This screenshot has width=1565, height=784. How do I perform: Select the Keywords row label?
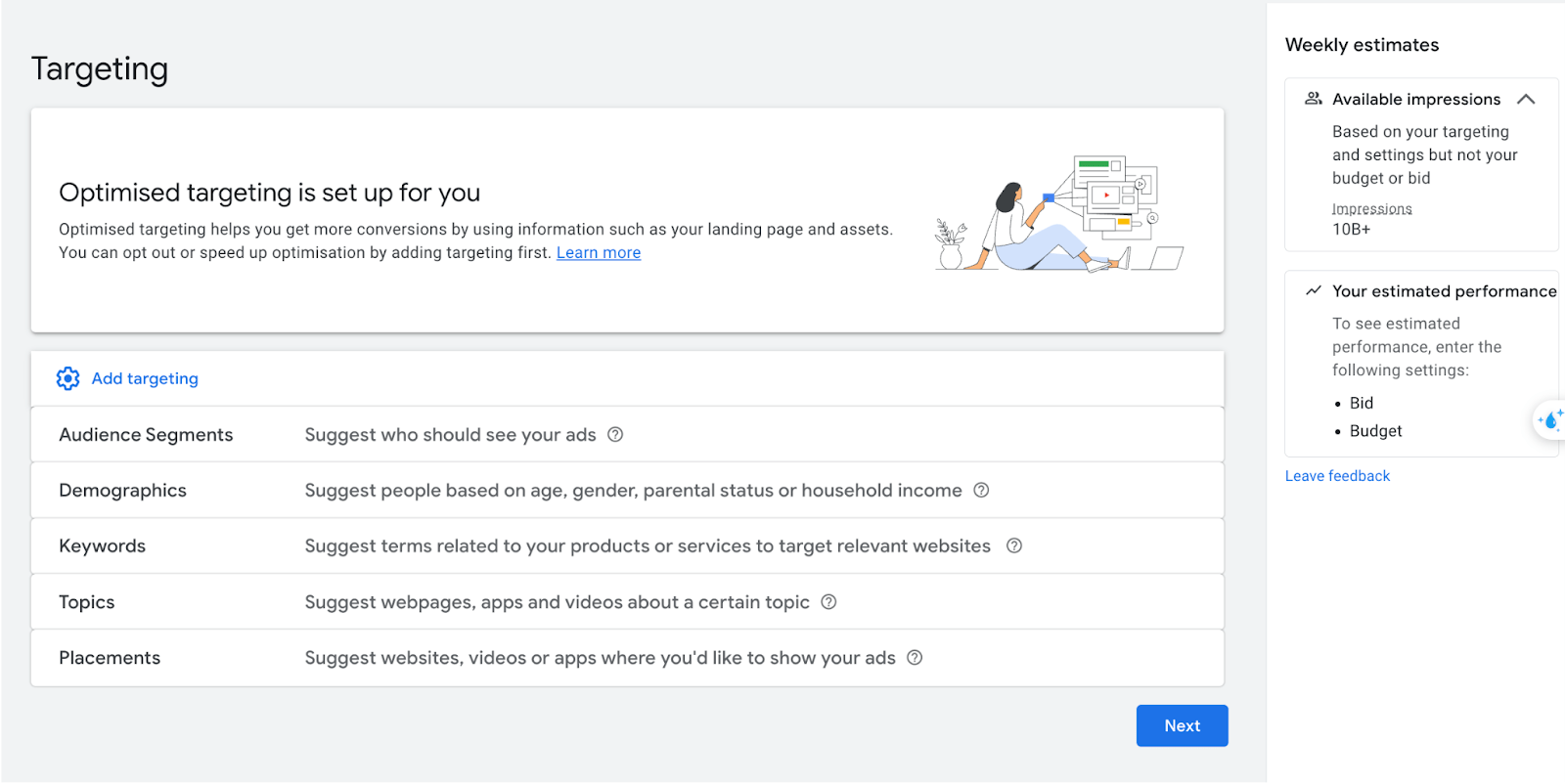coord(102,546)
